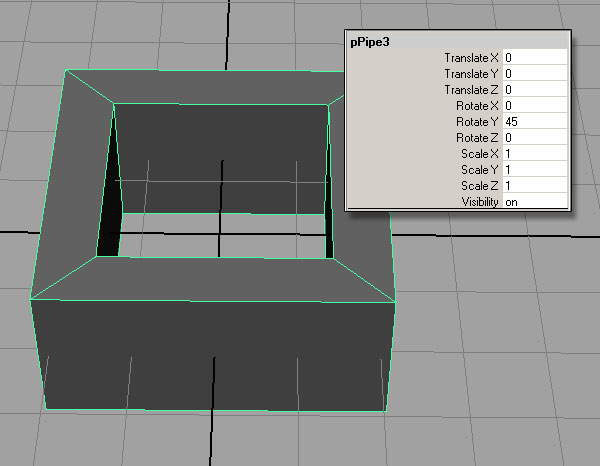Screen dimensions: 600x466
Task: Click the Visibility field showing on
Action: [x=535, y=202]
